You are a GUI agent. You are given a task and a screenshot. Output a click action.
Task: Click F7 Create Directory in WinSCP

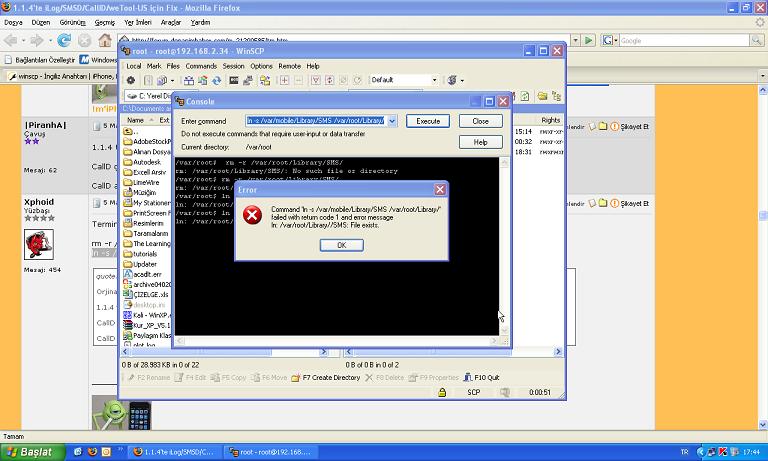click(326, 377)
